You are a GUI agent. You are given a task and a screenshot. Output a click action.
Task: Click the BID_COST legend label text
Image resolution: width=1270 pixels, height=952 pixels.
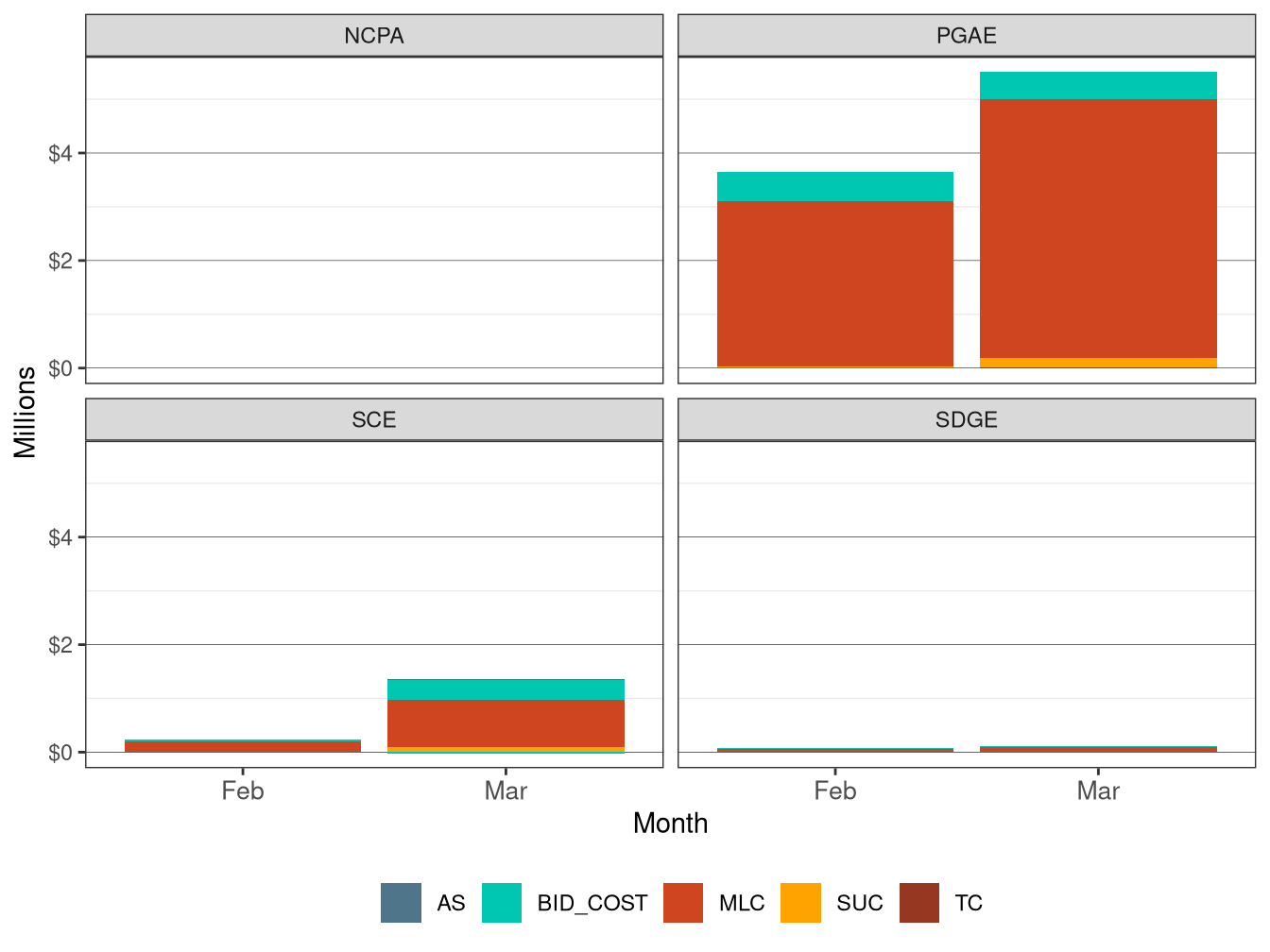(592, 903)
